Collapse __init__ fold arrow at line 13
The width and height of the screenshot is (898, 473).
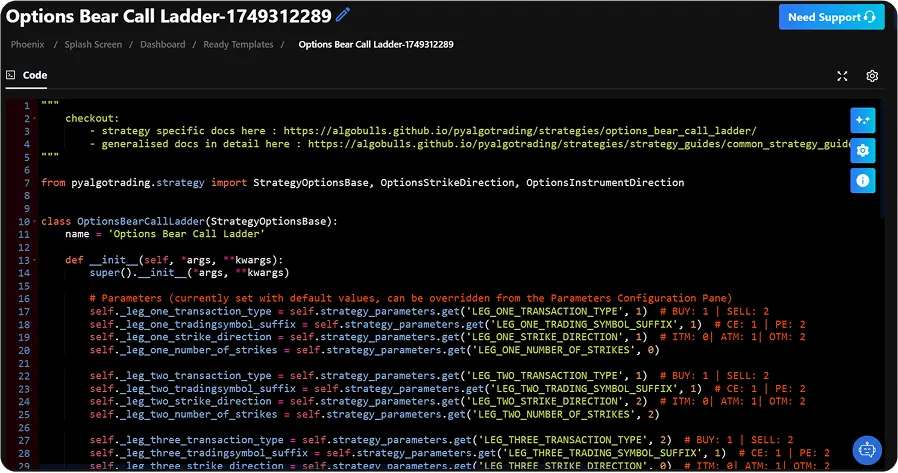click(x=34, y=260)
